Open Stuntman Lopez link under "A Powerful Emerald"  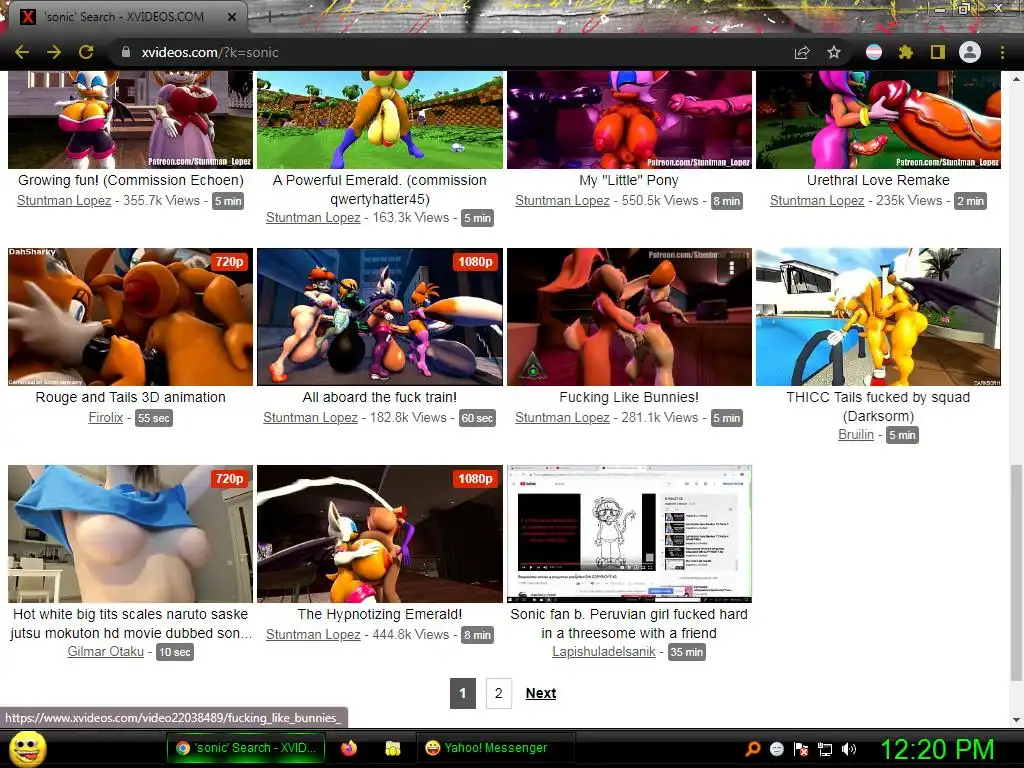point(313,217)
